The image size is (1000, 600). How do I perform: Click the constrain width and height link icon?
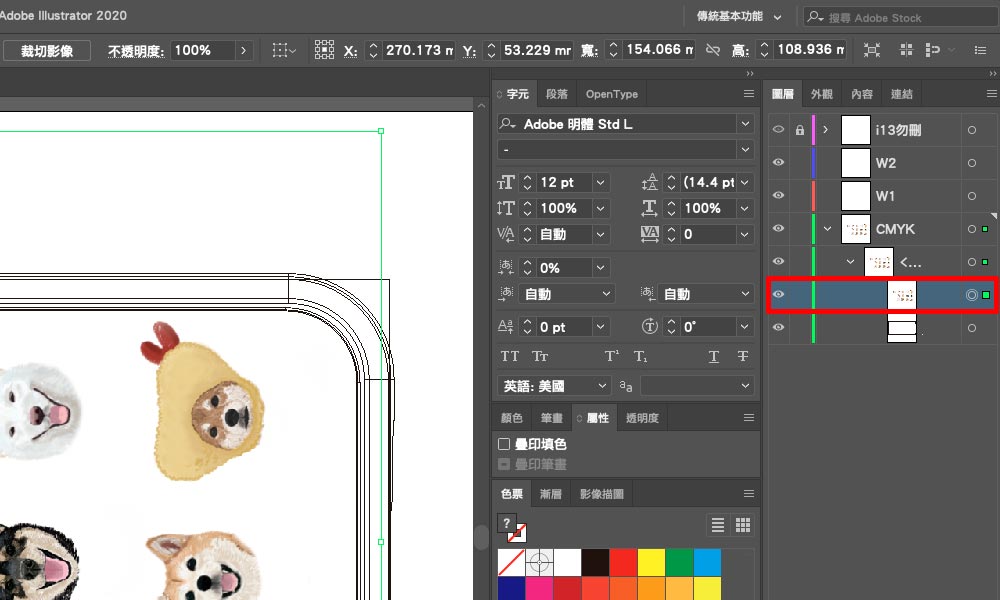click(x=713, y=50)
